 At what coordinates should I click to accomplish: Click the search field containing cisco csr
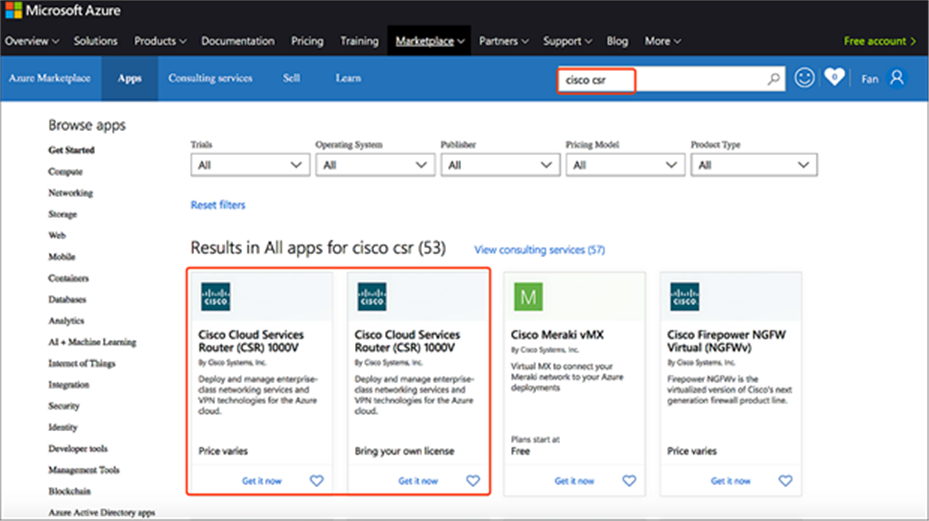click(671, 79)
